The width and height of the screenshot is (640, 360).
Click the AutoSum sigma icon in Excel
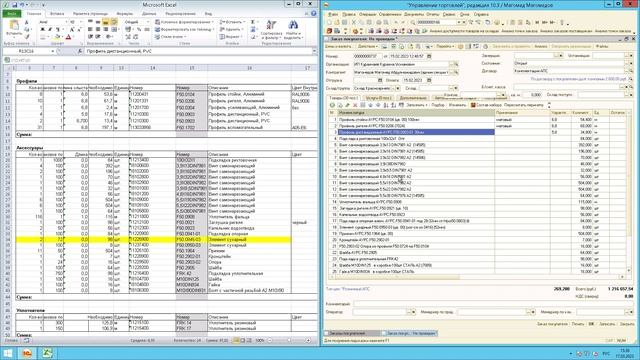coord(253,22)
